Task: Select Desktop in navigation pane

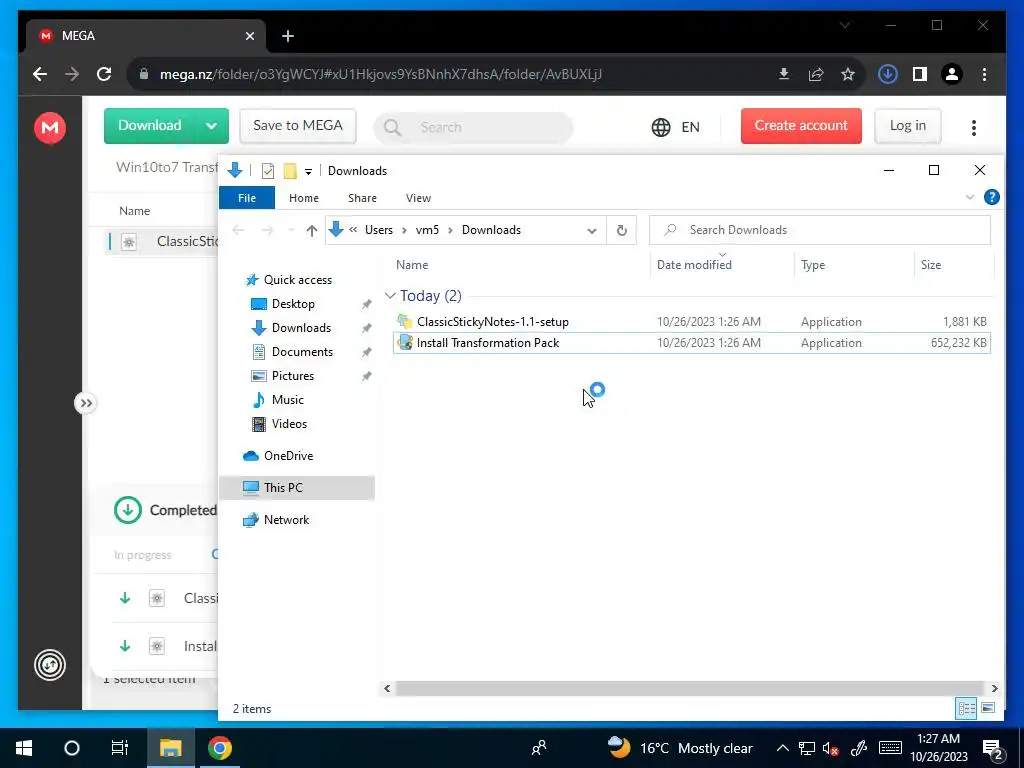Action: click(293, 304)
